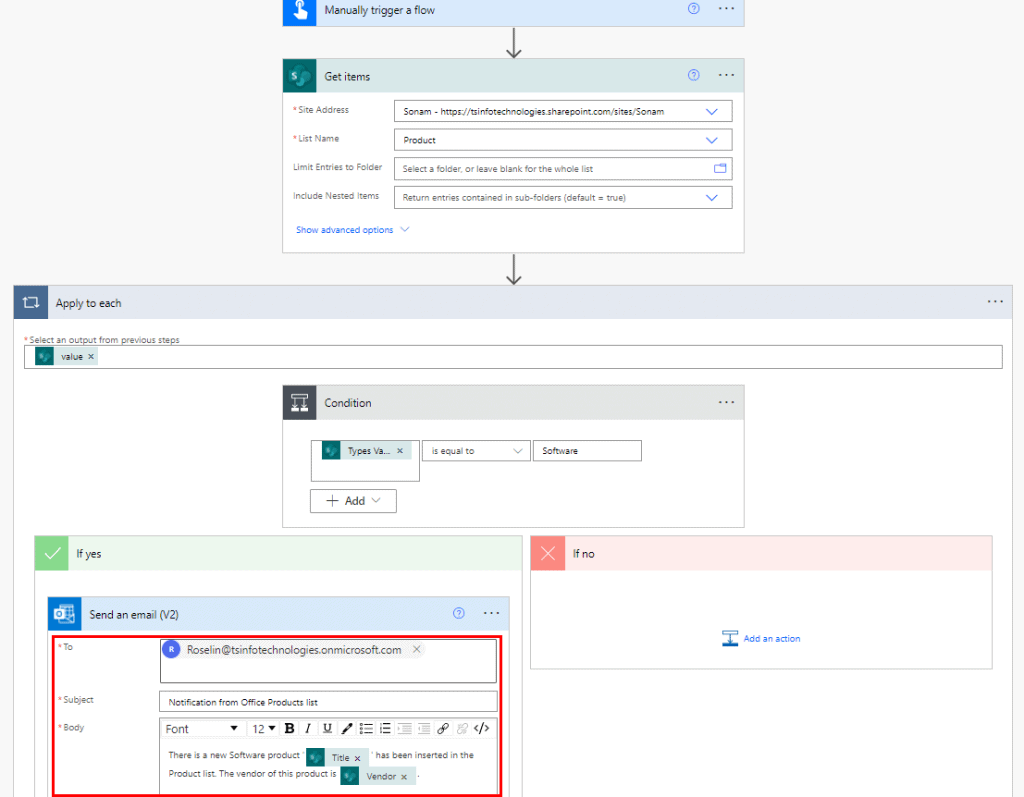Screen dimensions: 1024x797
Task: Open help for Send an email (V2)
Action: pyautogui.click(x=458, y=613)
